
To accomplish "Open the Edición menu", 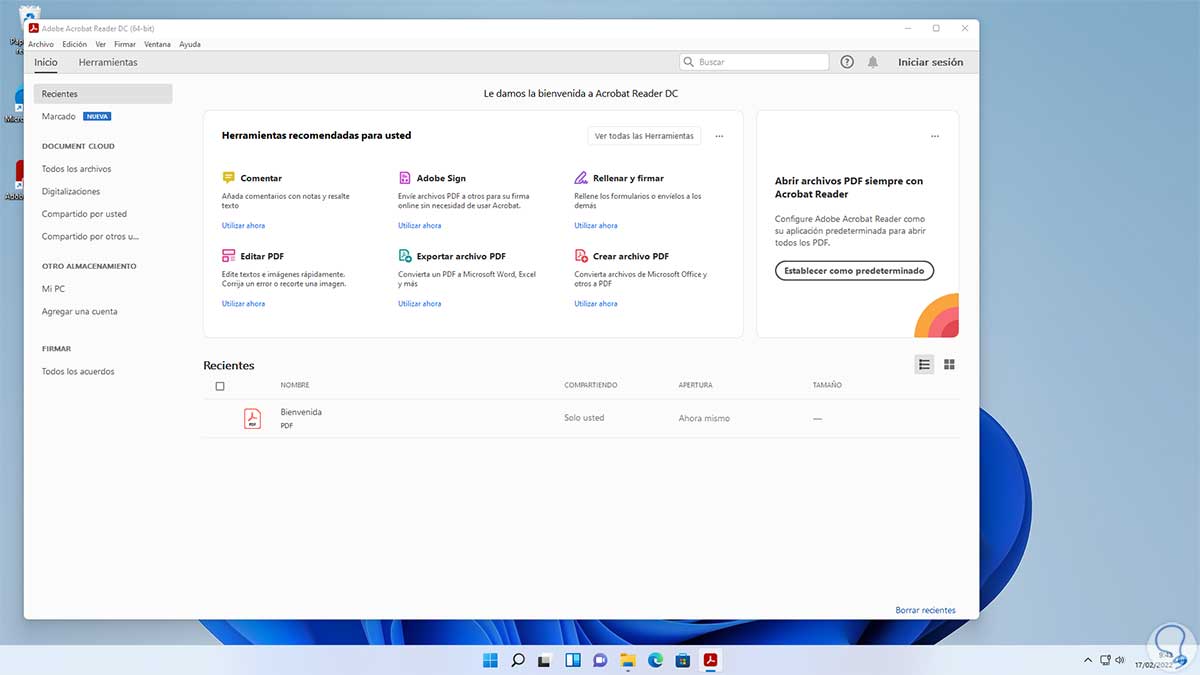I will [75, 44].
